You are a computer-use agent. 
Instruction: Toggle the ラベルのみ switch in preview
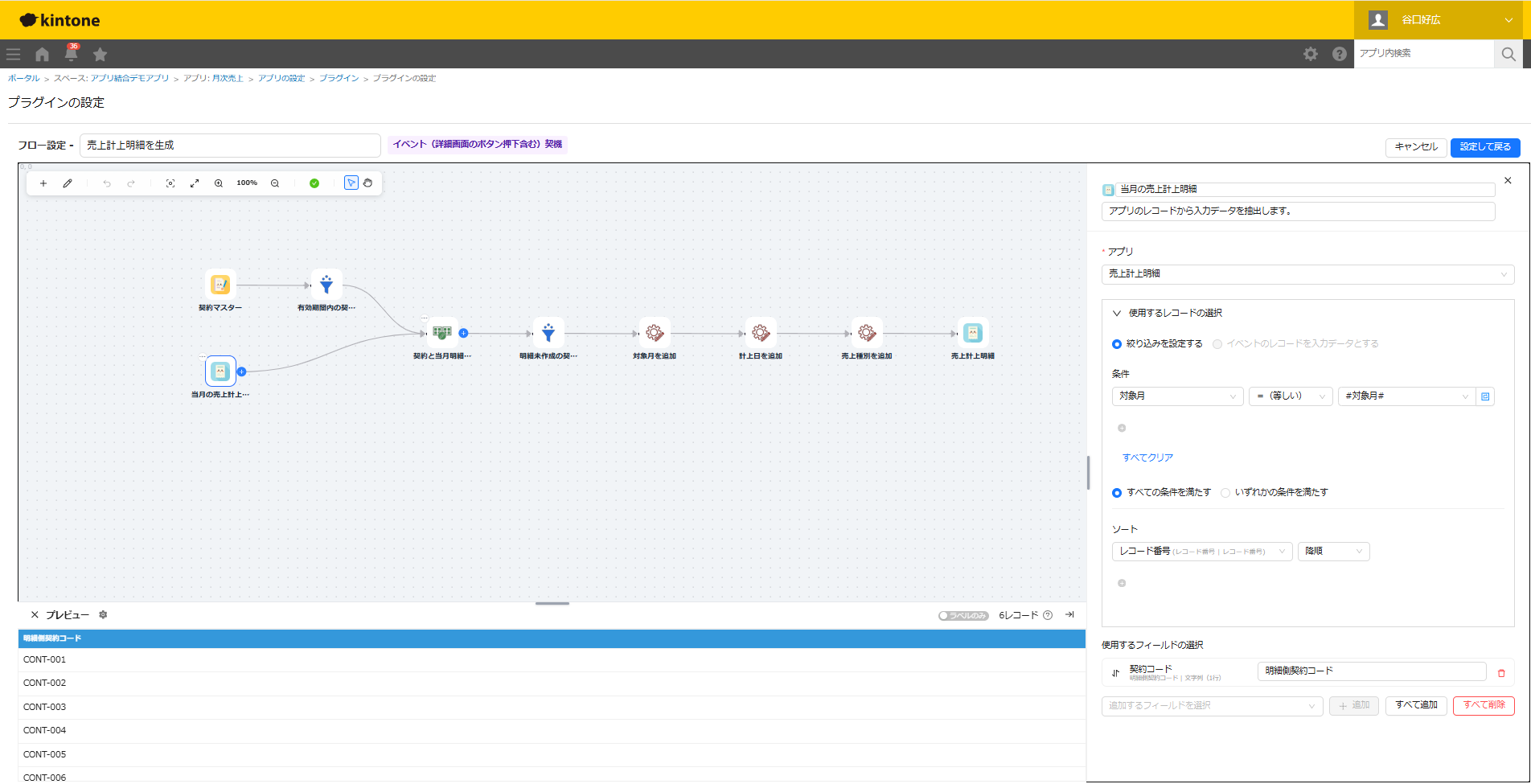pos(963,616)
